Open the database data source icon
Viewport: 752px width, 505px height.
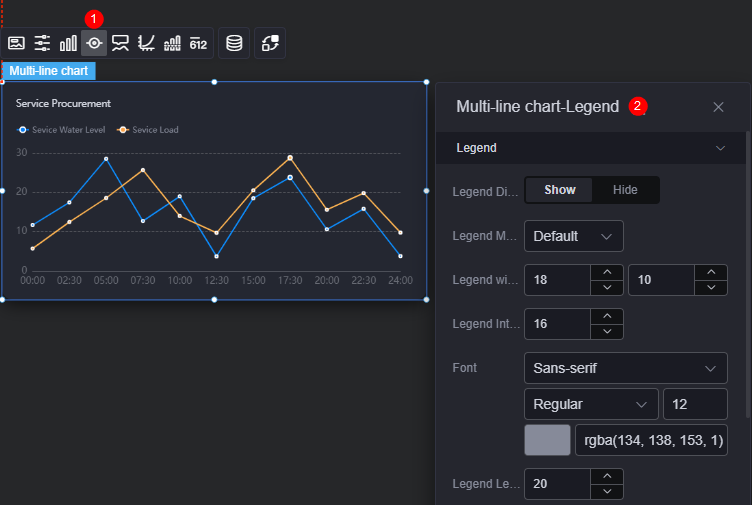tap(234, 43)
